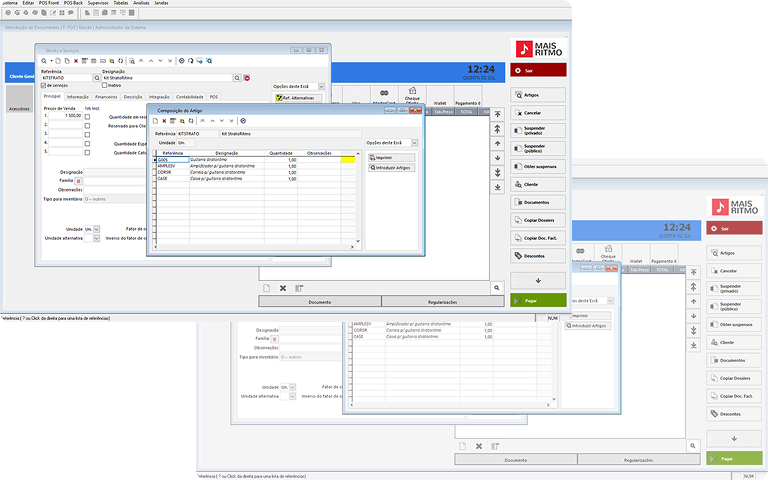Click the magnifier icon below the document list
768x480 pixels.
click(x=496, y=288)
